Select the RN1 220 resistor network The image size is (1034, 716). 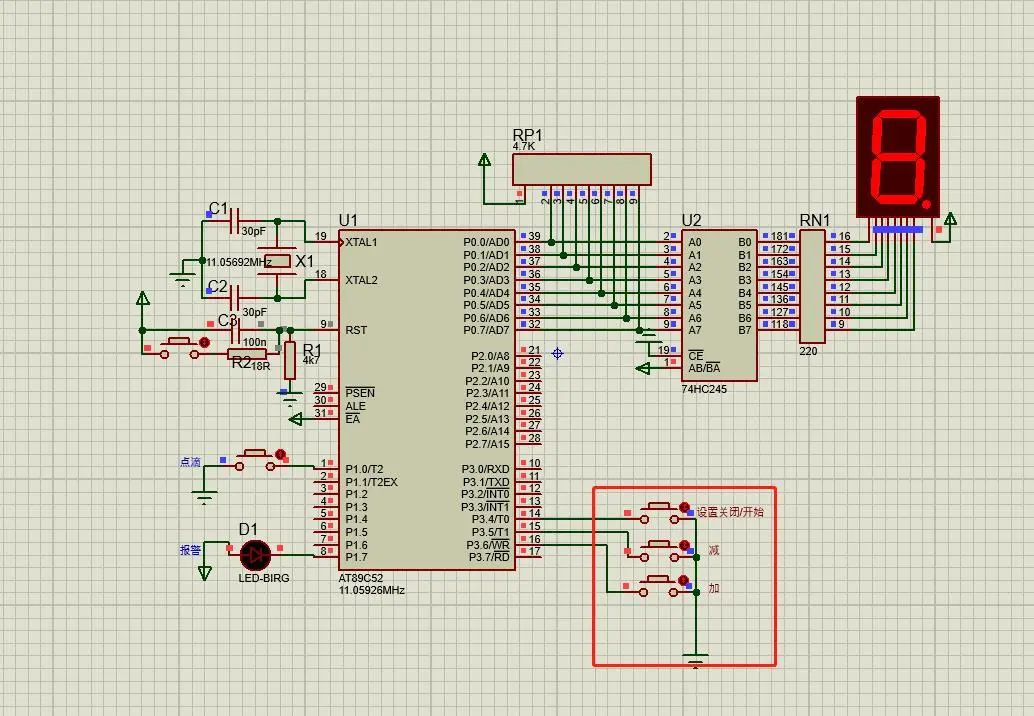click(x=813, y=285)
